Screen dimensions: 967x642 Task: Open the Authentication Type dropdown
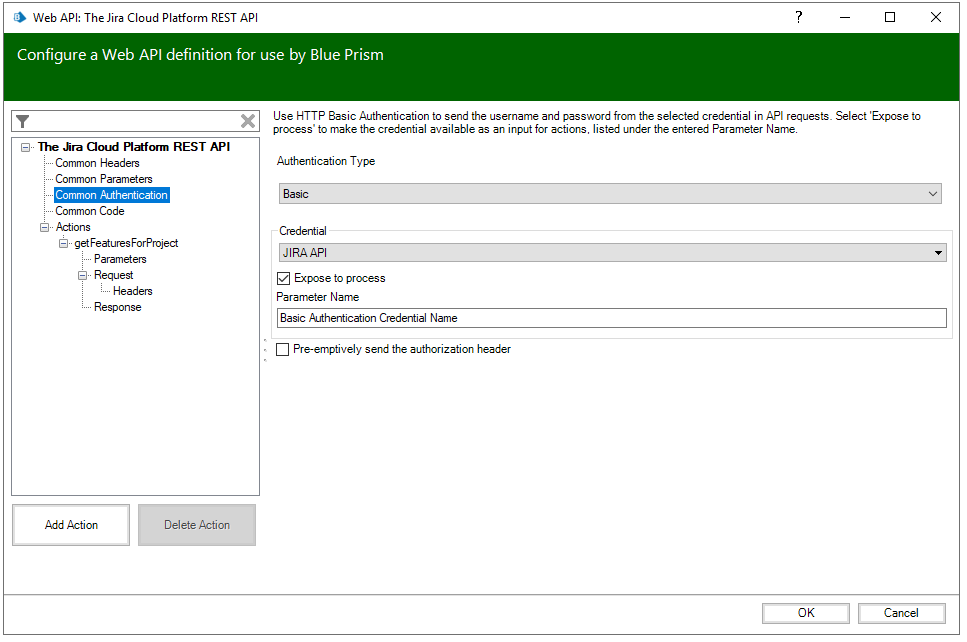(x=610, y=194)
